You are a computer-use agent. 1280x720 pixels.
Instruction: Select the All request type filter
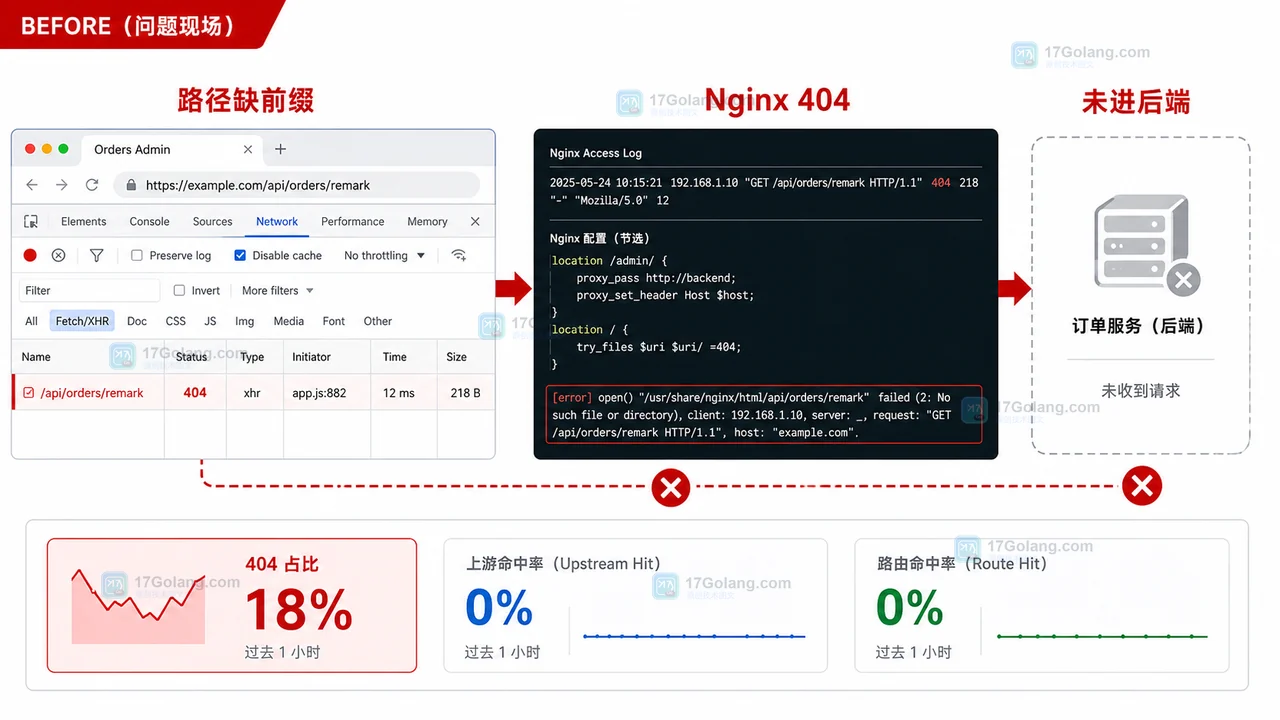31,321
